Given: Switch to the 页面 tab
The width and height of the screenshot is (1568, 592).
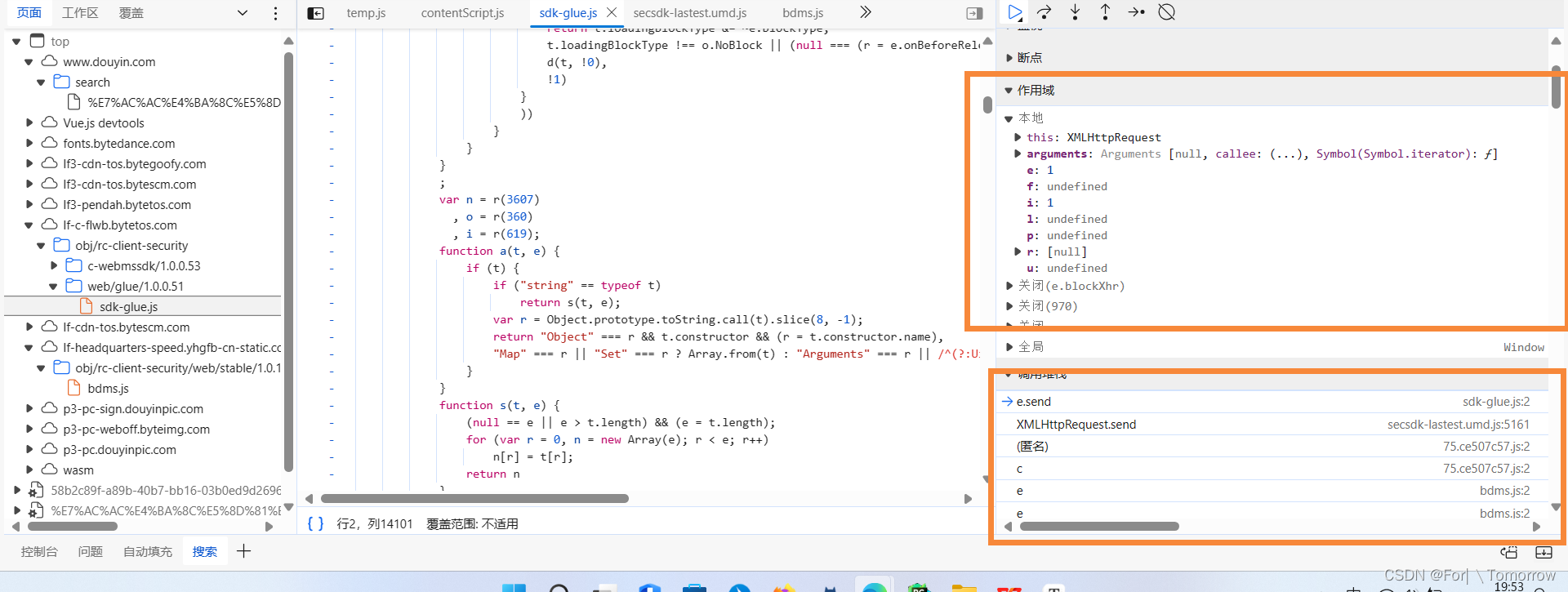Looking at the screenshot, I should pyautogui.click(x=29, y=13).
